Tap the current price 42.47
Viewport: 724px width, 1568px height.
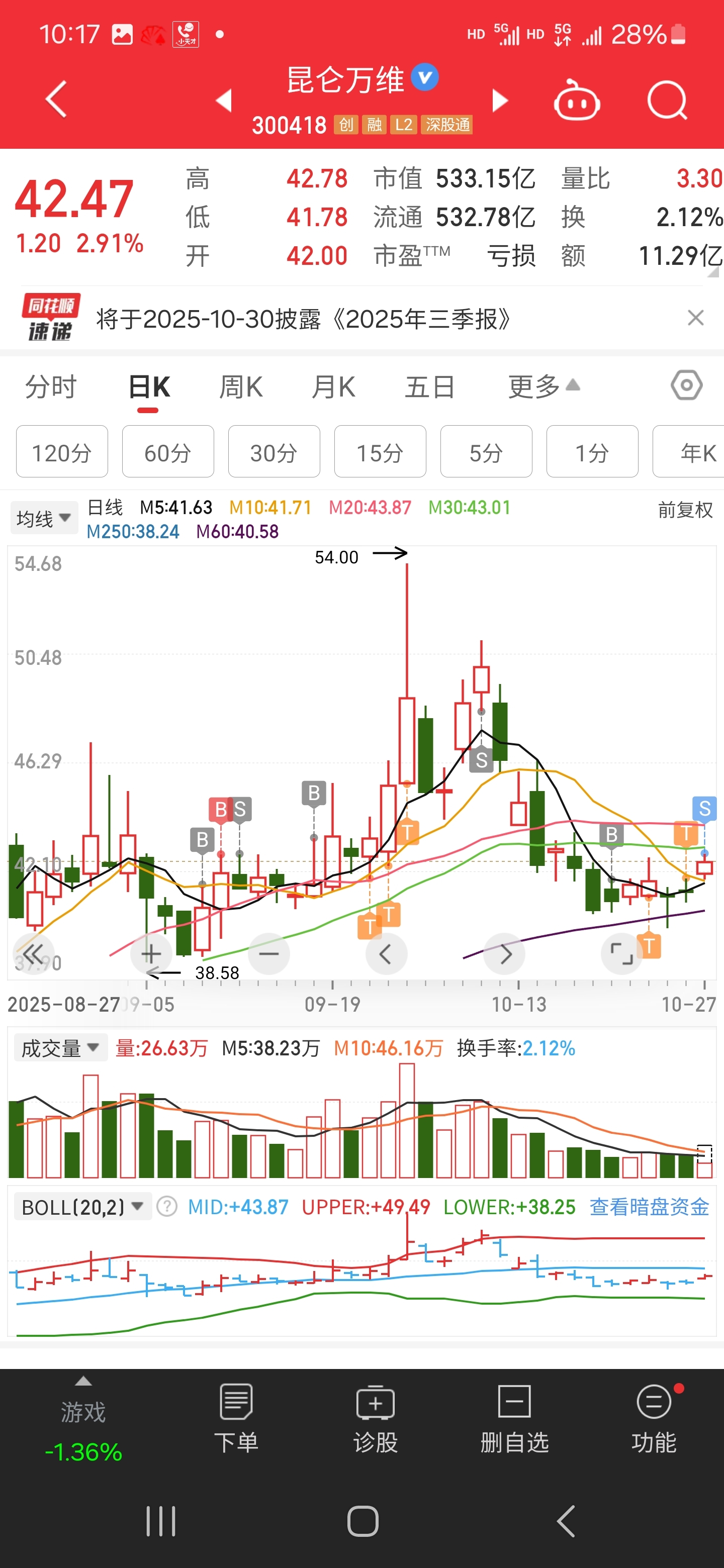coord(74,199)
